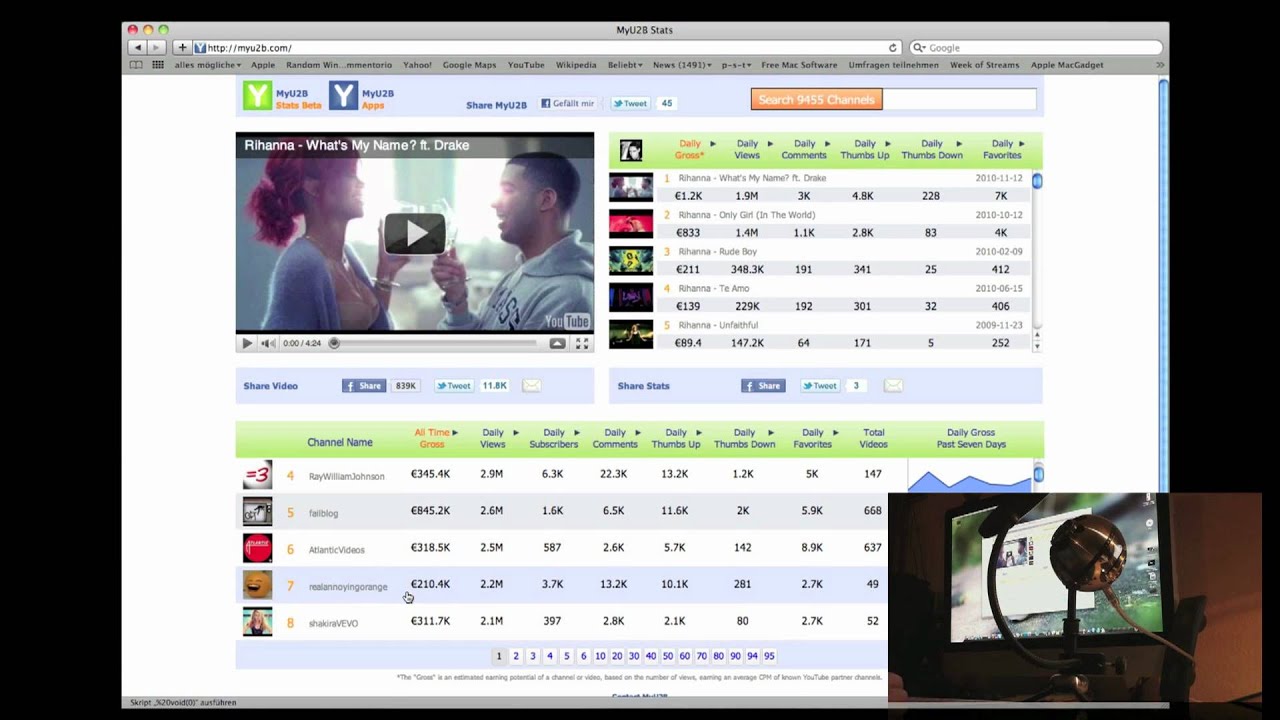Click the video progress seek bar
Image resolution: width=1280 pixels, height=720 pixels.
point(435,343)
